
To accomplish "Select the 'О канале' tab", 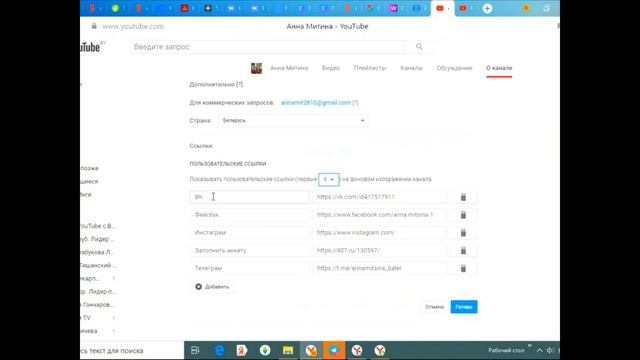I will point(499,68).
